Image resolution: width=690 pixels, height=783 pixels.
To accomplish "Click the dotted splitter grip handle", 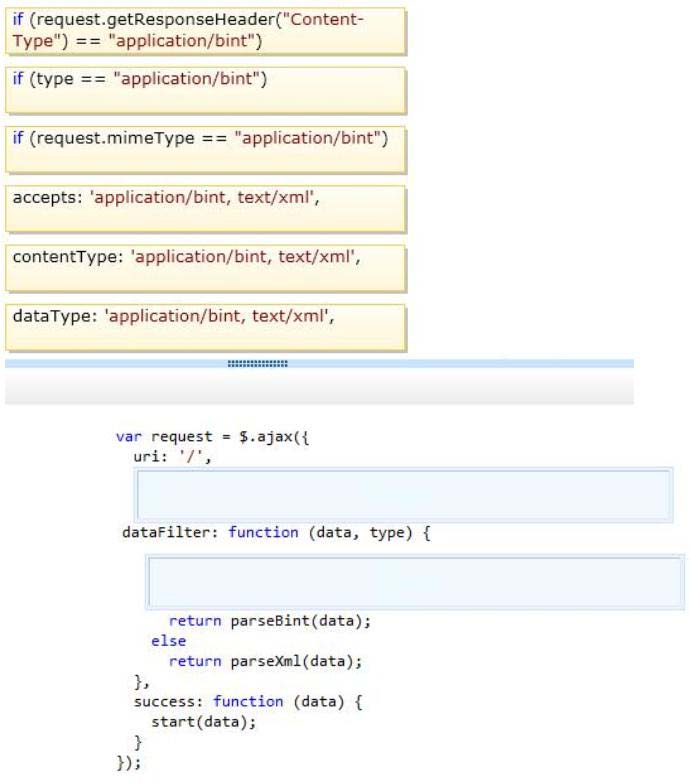I will coord(258,364).
